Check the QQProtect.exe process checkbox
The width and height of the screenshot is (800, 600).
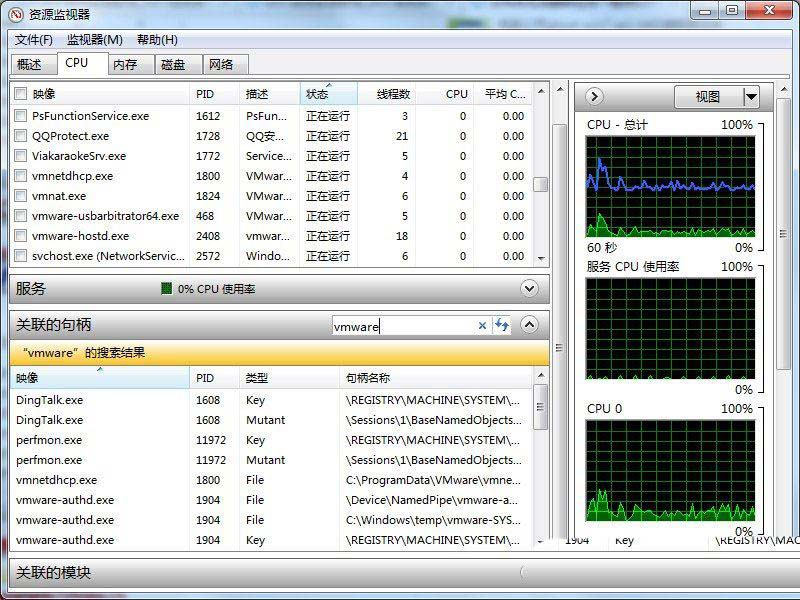21,136
